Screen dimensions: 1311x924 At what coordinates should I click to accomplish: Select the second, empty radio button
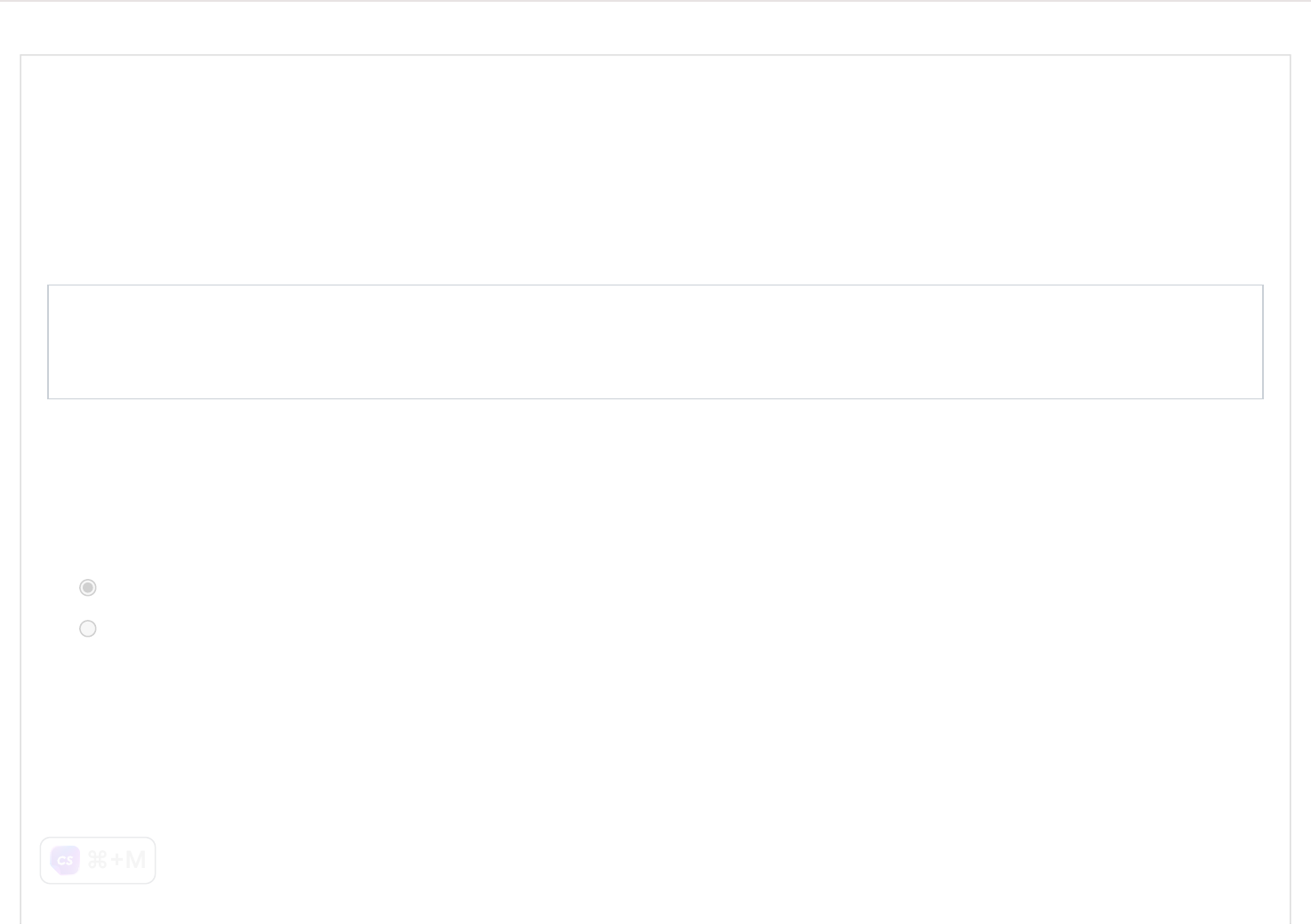[88, 629]
